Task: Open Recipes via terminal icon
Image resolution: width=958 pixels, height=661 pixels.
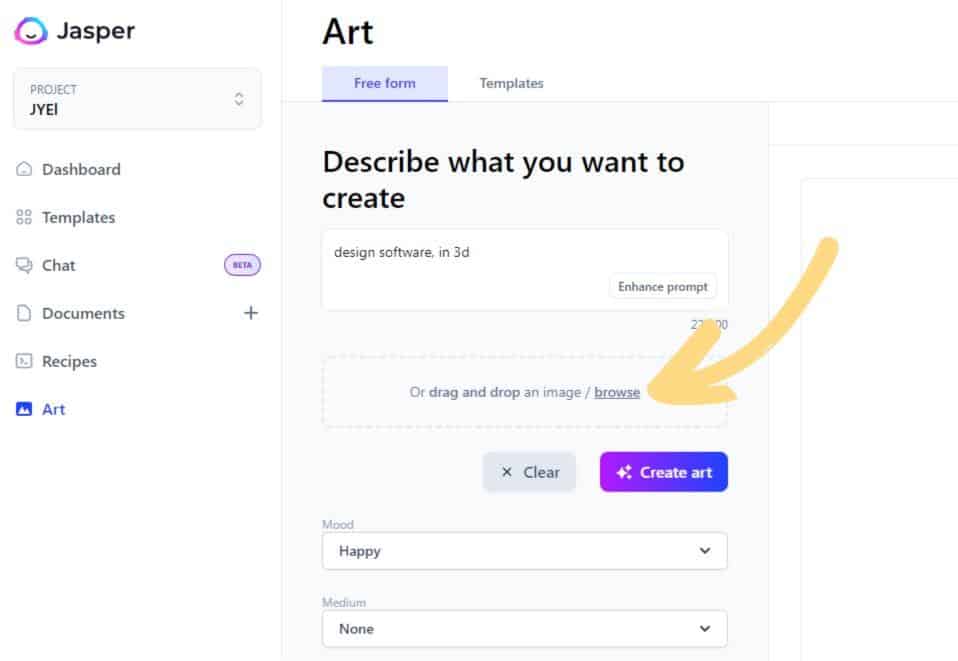Action: (24, 361)
